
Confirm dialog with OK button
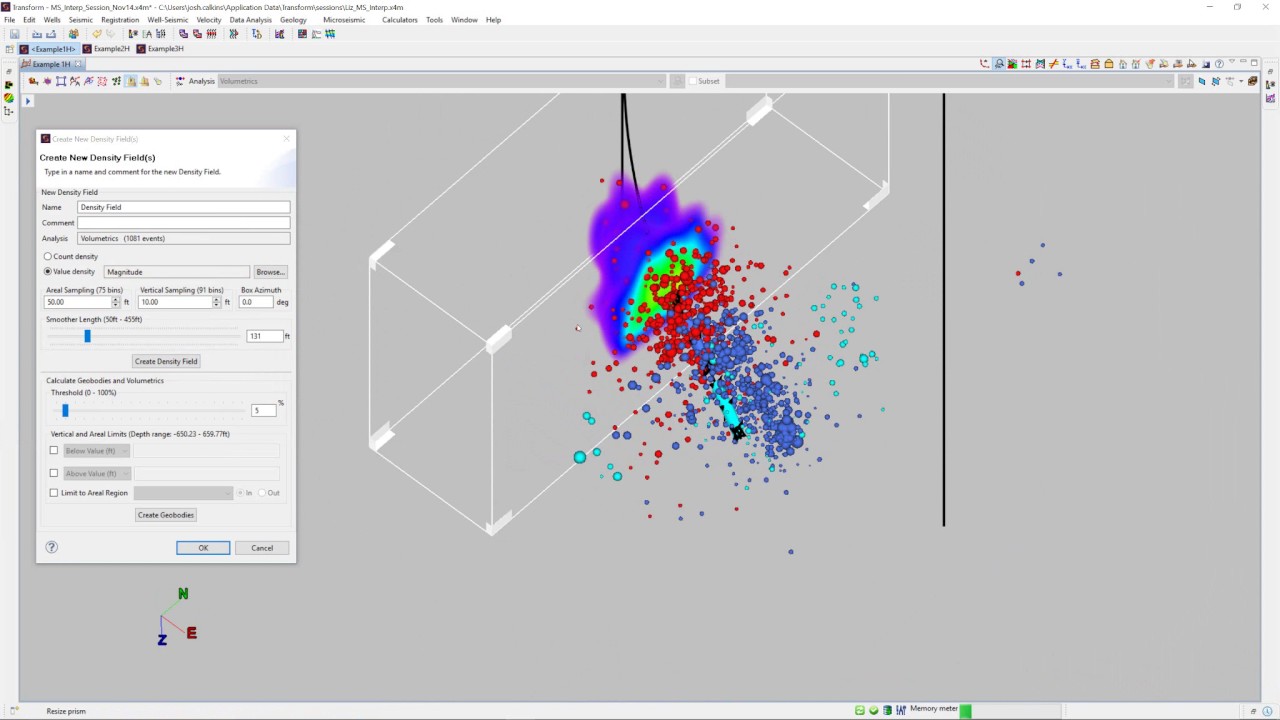point(203,548)
